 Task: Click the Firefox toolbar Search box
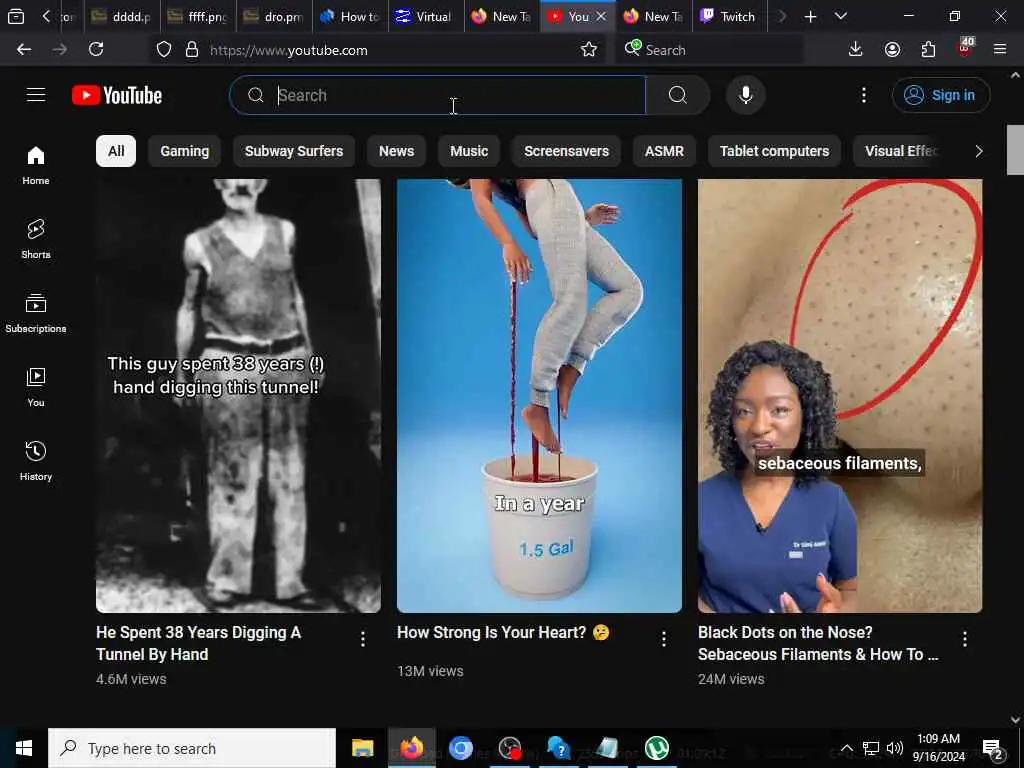tap(710, 50)
